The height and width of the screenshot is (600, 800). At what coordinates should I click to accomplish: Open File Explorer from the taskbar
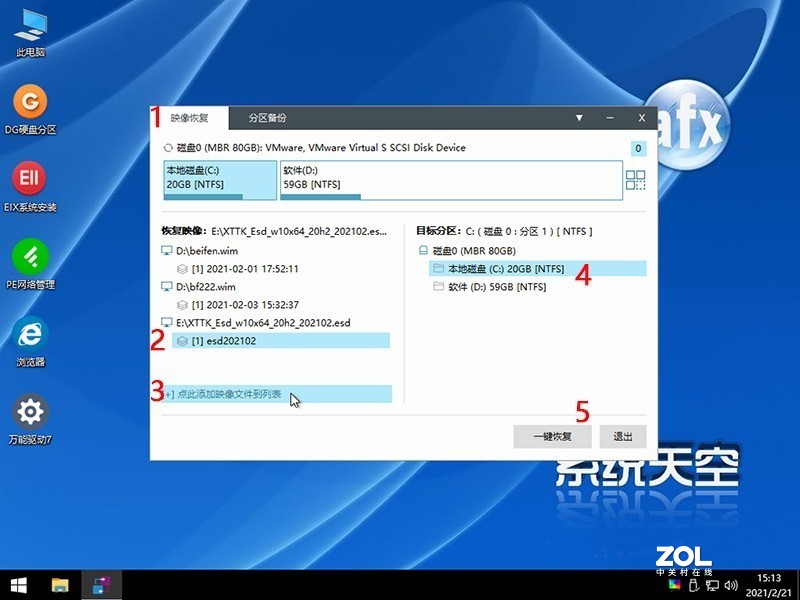(60, 585)
